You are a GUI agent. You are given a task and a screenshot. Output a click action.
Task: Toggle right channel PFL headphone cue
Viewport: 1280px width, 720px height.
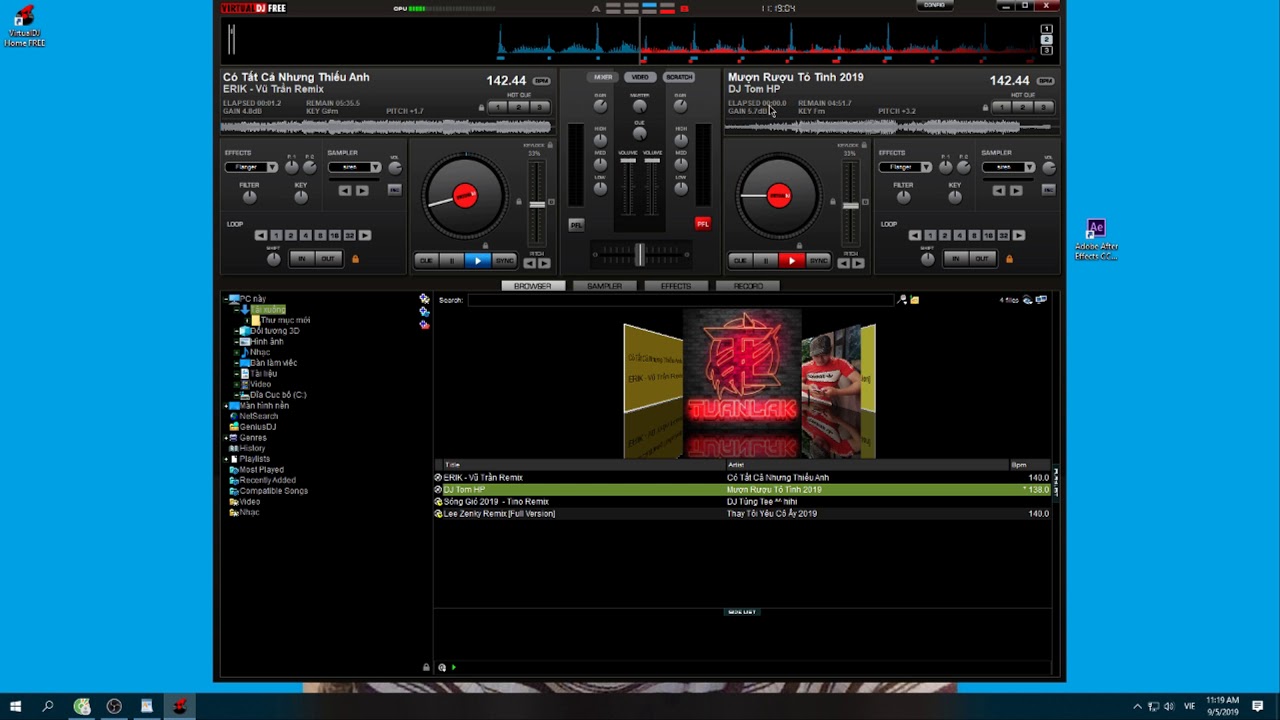click(x=702, y=224)
